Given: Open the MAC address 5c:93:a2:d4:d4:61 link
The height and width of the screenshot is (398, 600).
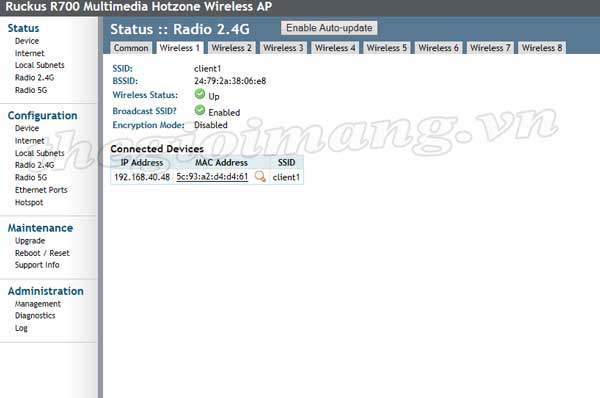Looking at the screenshot, I should [x=212, y=177].
